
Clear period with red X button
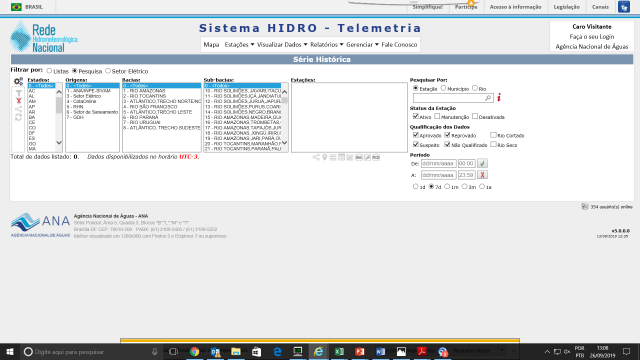482,175
